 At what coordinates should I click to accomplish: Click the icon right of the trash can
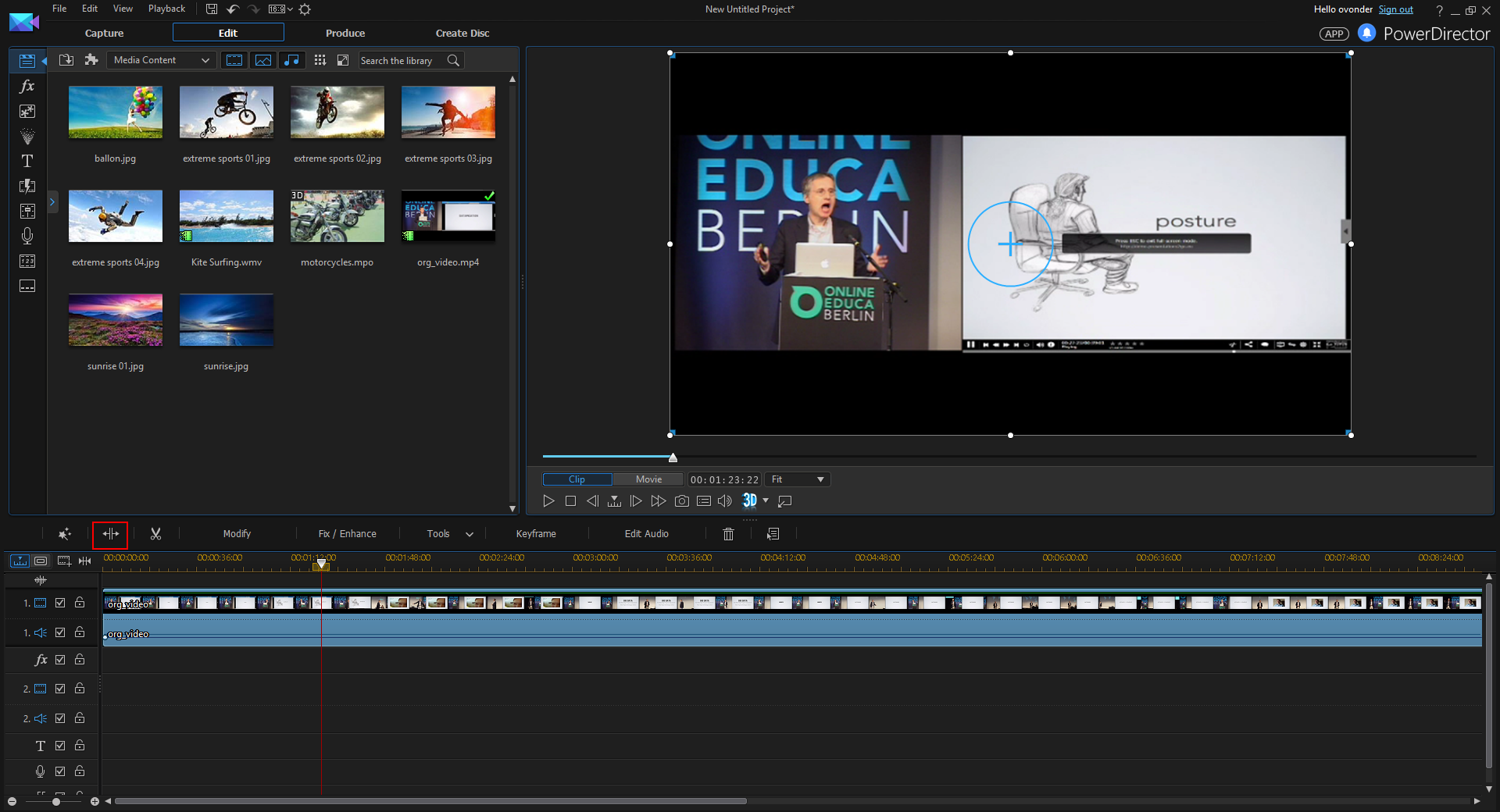773,534
